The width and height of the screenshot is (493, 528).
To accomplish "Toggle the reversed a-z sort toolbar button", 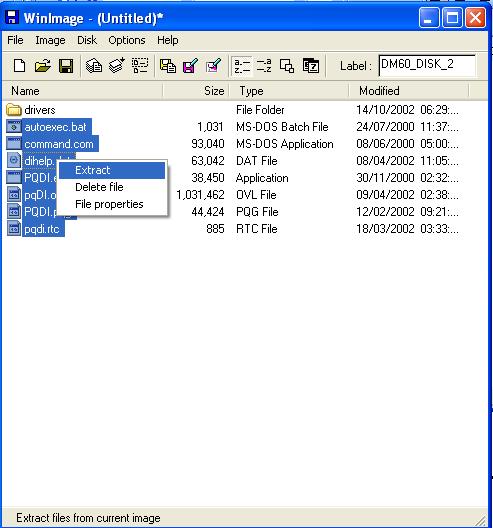I will point(264,66).
